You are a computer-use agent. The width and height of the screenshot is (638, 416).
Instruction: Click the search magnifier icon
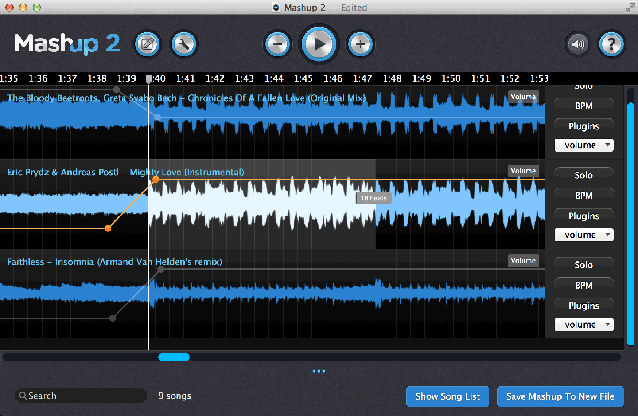[23, 395]
